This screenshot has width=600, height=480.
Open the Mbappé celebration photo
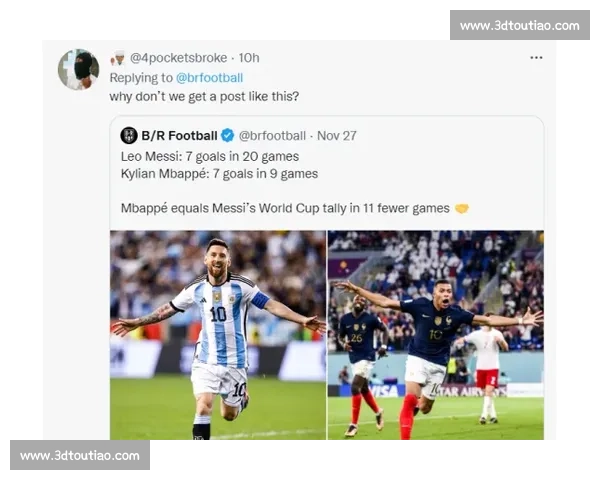tap(436, 335)
